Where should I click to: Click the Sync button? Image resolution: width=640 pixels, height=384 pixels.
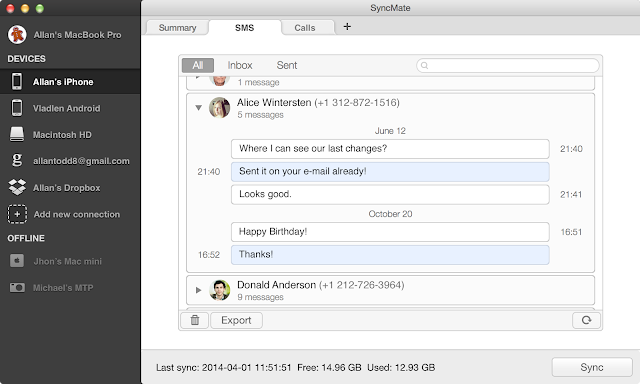(592, 367)
